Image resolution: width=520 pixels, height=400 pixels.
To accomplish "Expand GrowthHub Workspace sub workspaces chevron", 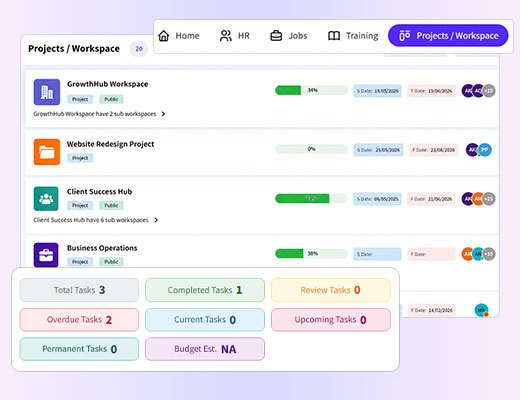I will [x=163, y=114].
